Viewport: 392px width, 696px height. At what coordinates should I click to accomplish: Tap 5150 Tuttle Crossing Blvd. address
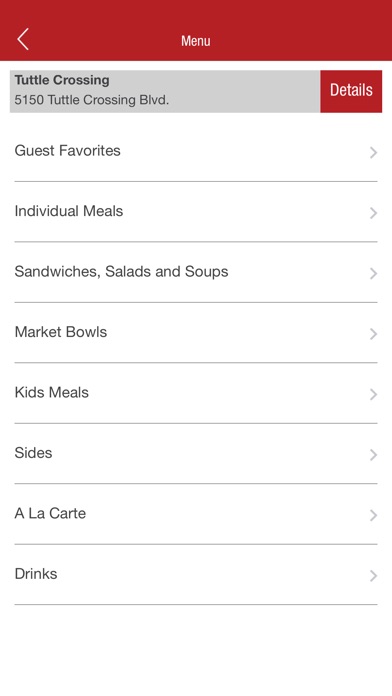(91, 100)
